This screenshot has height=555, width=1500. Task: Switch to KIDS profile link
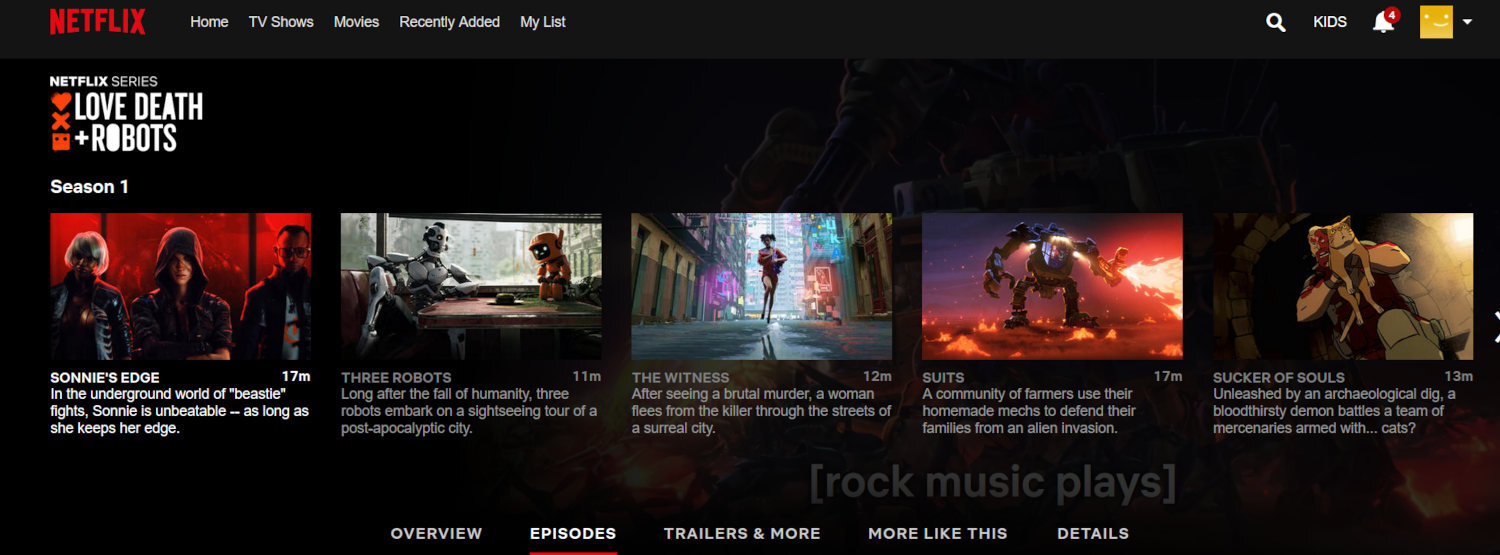(x=1330, y=22)
